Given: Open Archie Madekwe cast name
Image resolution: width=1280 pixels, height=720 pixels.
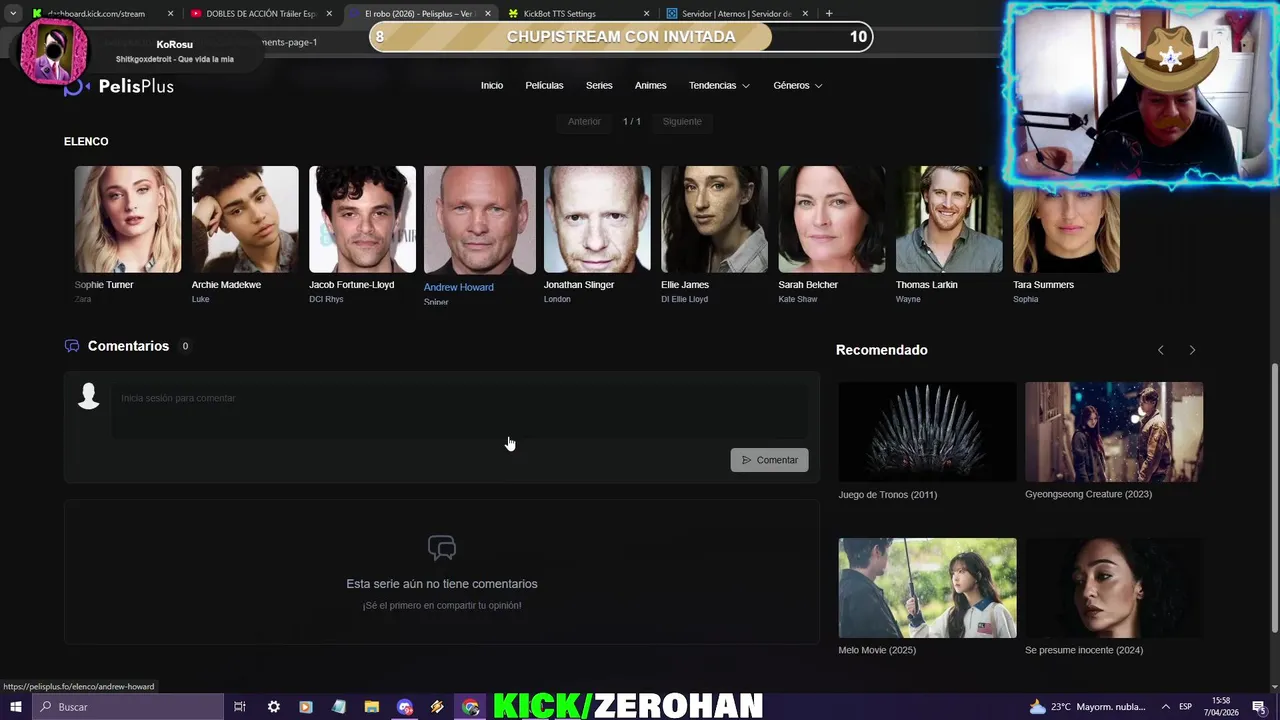Looking at the screenshot, I should (226, 285).
